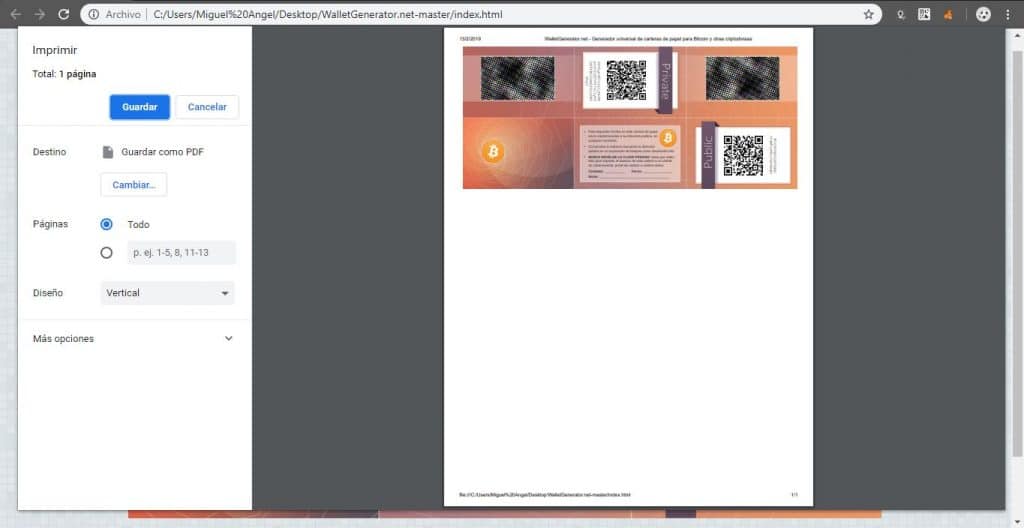The height and width of the screenshot is (528, 1024).
Task: Click the "Private" ribbon label in preview
Action: (x=665, y=80)
